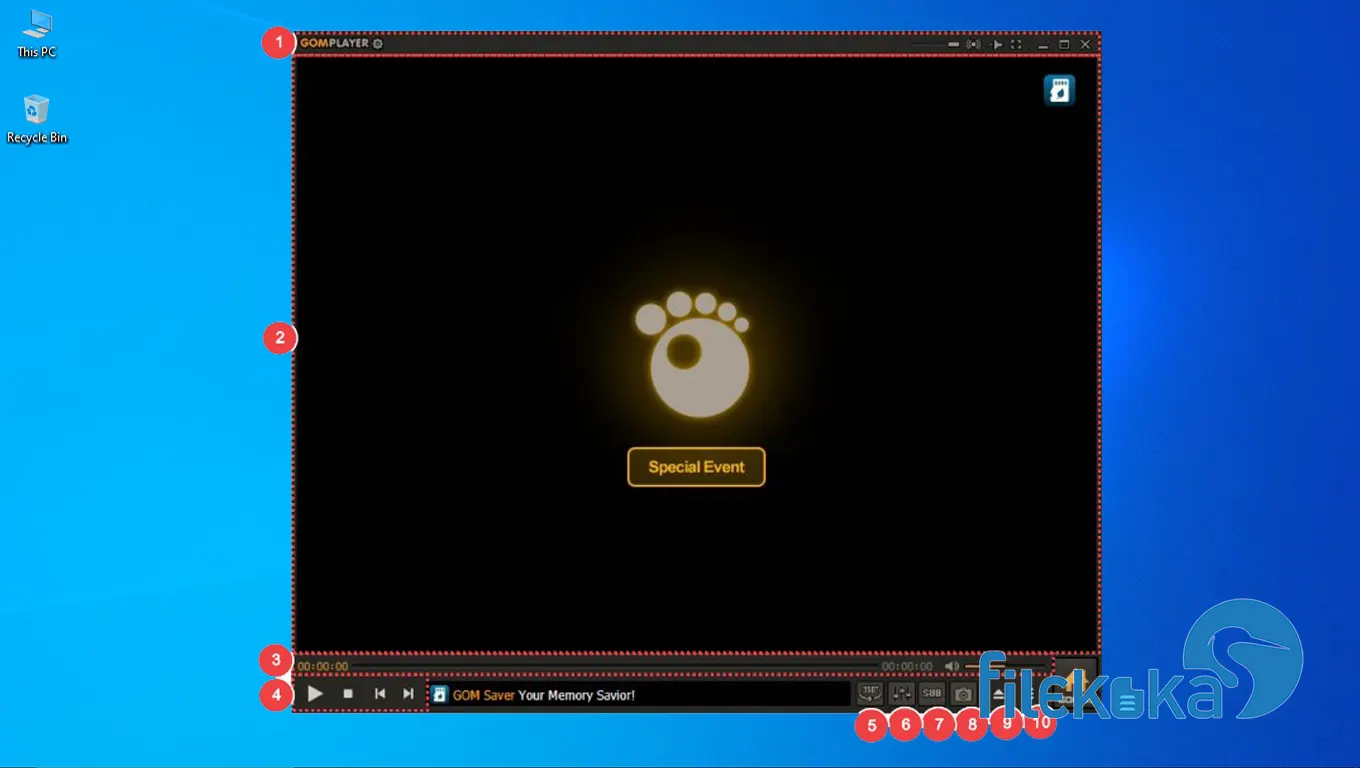The width and height of the screenshot is (1360, 768).
Task: Open the 360-degree video mode button
Action: pos(870,693)
